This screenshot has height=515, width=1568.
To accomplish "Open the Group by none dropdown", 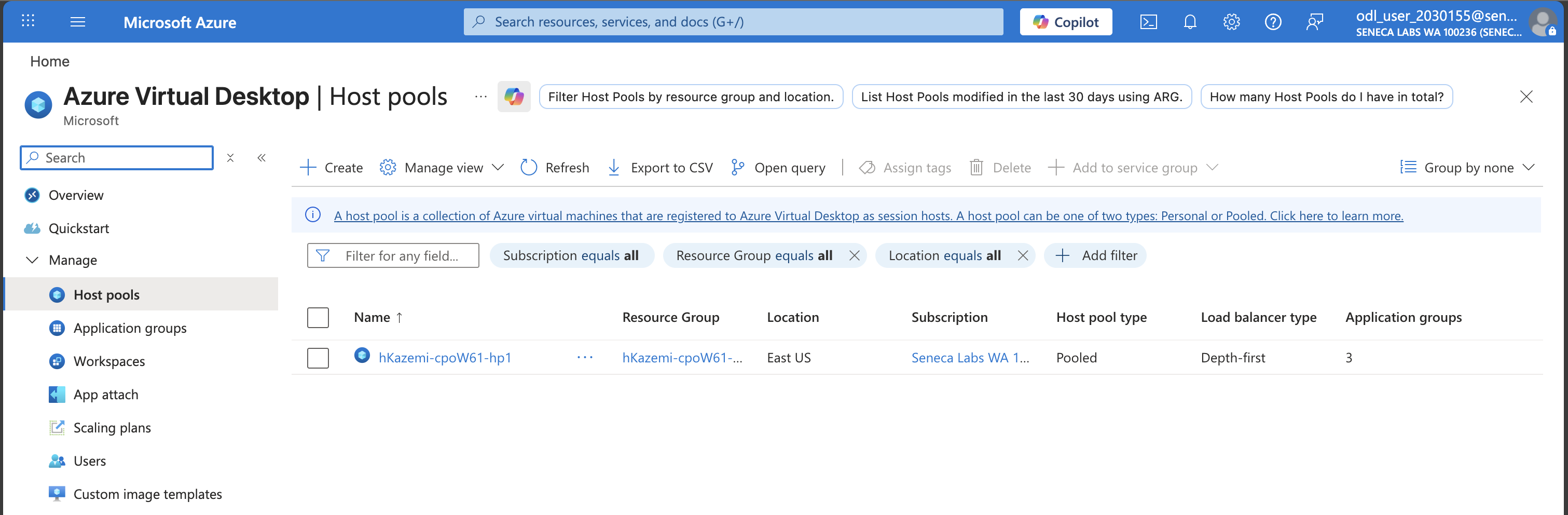I will tap(1467, 167).
